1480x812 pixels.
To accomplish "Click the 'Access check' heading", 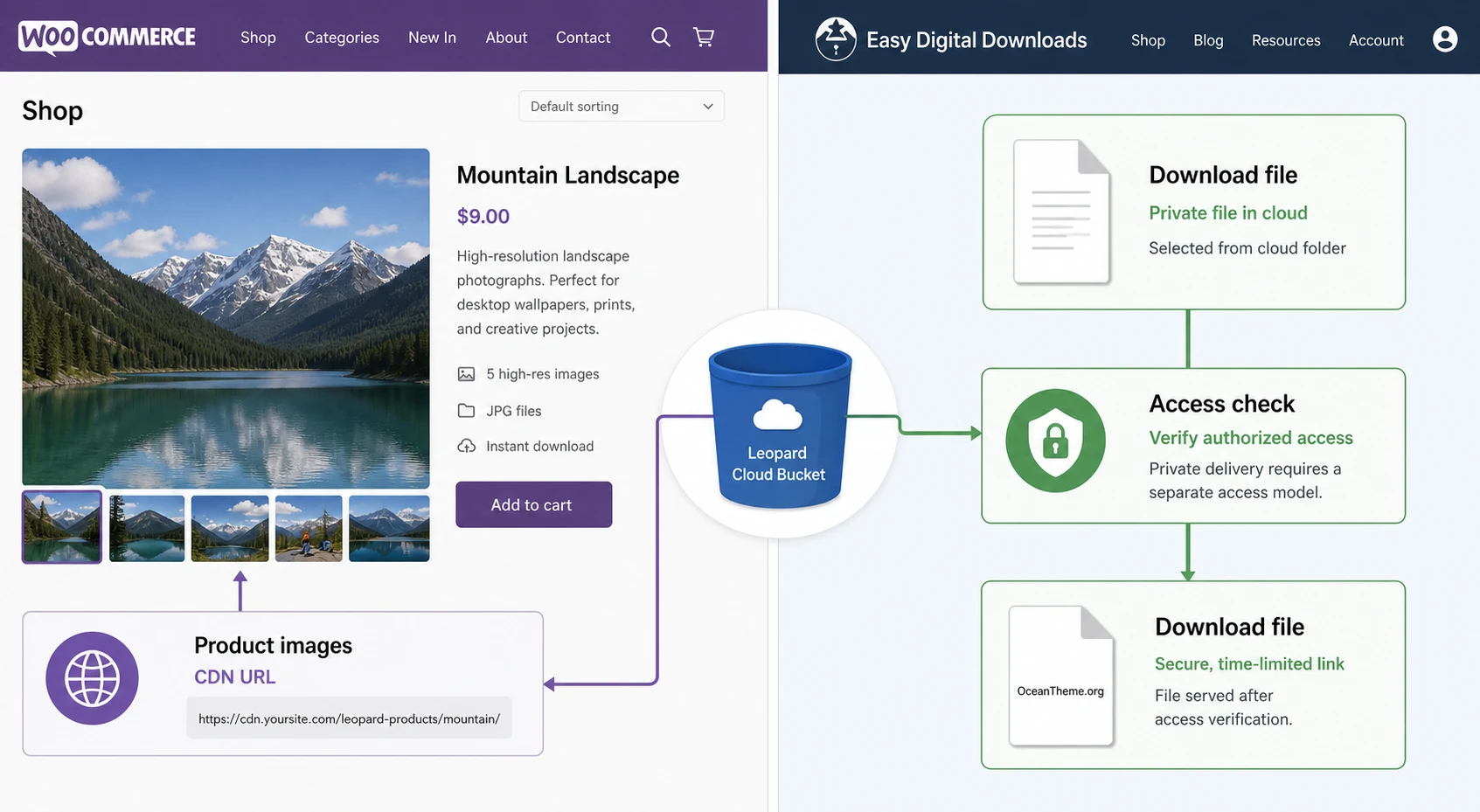I will click(1221, 403).
